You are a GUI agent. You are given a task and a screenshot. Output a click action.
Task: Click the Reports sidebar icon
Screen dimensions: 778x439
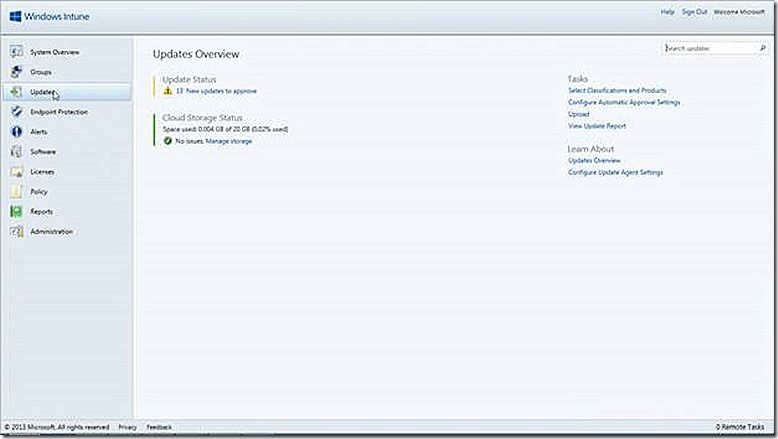click(x=16, y=211)
